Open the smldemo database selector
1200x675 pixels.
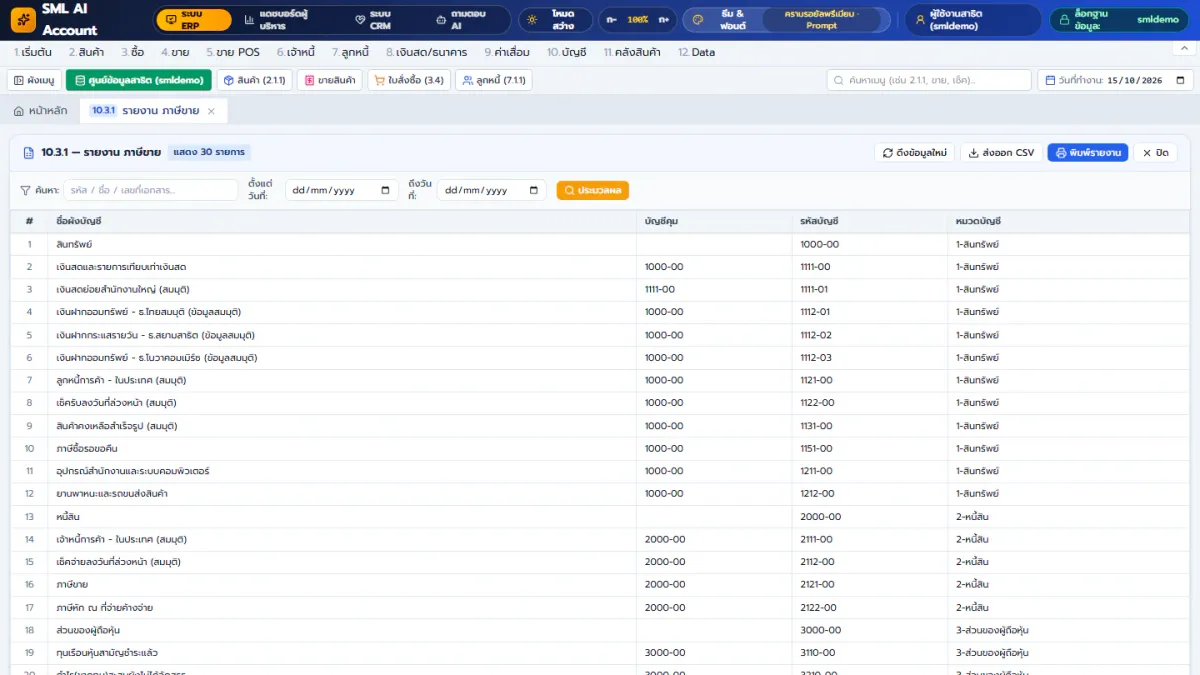click(x=1120, y=20)
